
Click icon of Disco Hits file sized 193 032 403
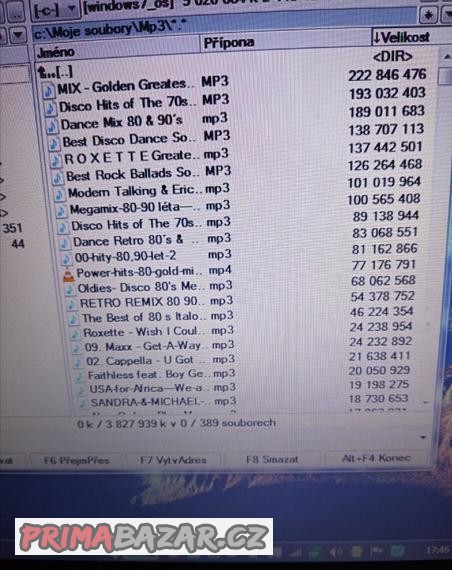tap(51, 108)
